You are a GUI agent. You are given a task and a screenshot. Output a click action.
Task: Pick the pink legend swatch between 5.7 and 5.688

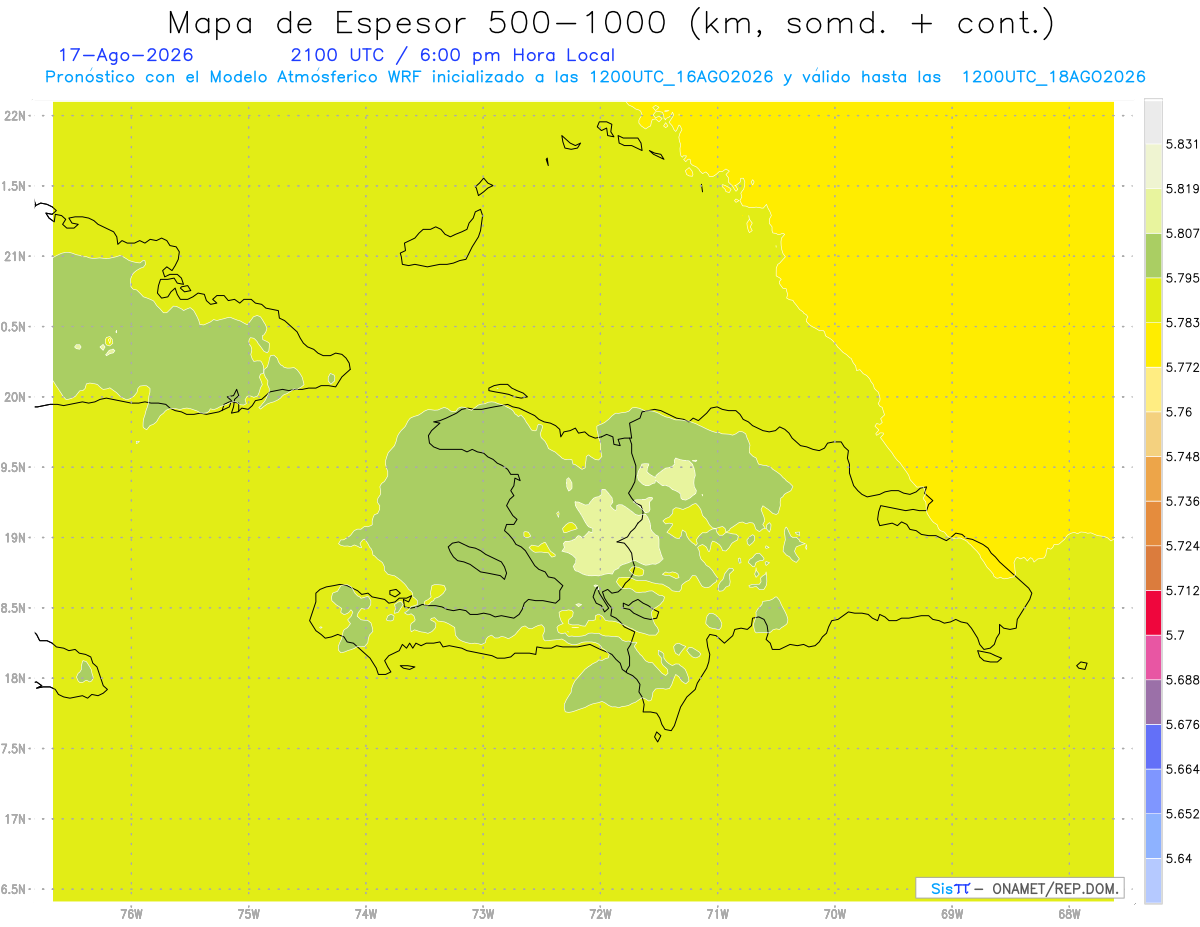coord(1153,657)
